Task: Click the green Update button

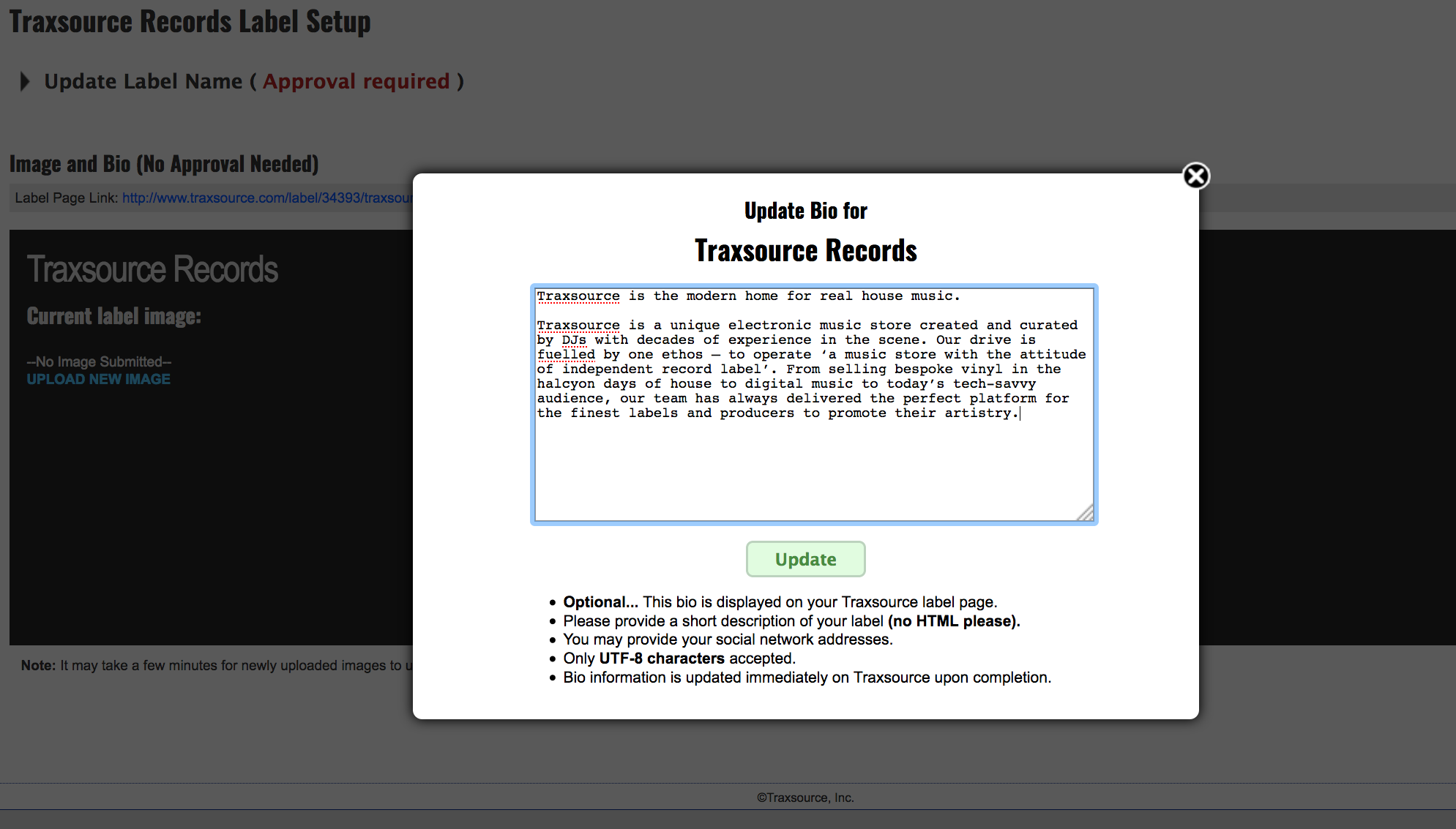Action: [805, 559]
